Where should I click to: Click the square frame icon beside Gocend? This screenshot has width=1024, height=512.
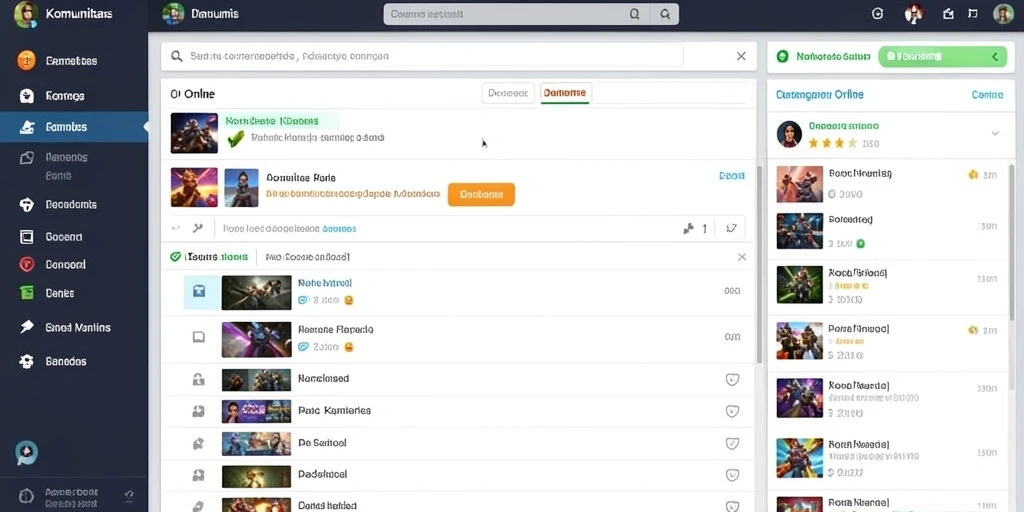[27, 236]
